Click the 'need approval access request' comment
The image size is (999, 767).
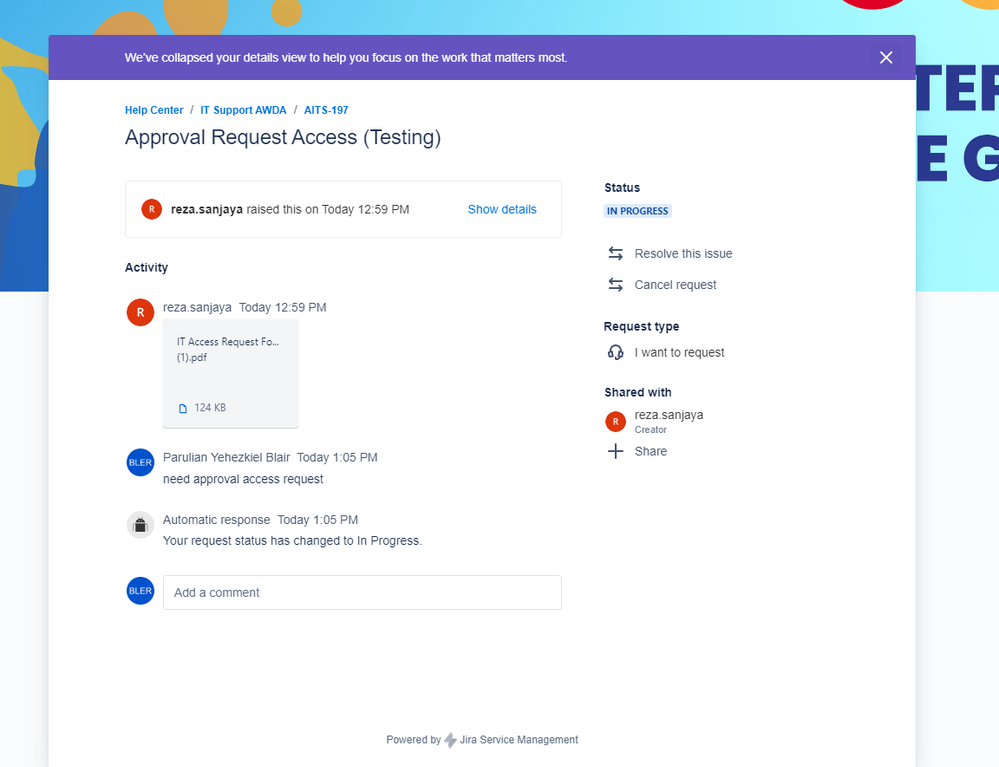click(243, 479)
